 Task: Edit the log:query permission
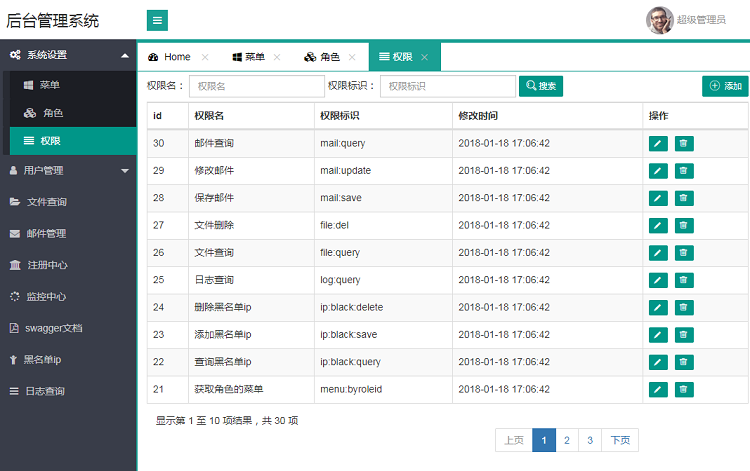click(658, 280)
